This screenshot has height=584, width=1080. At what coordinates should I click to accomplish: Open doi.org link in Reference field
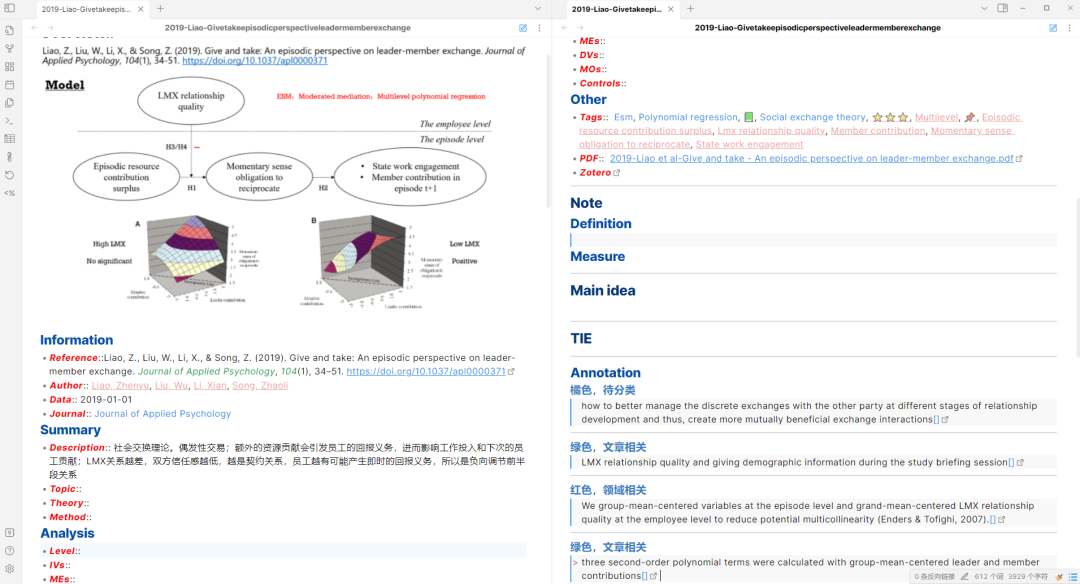(426, 371)
